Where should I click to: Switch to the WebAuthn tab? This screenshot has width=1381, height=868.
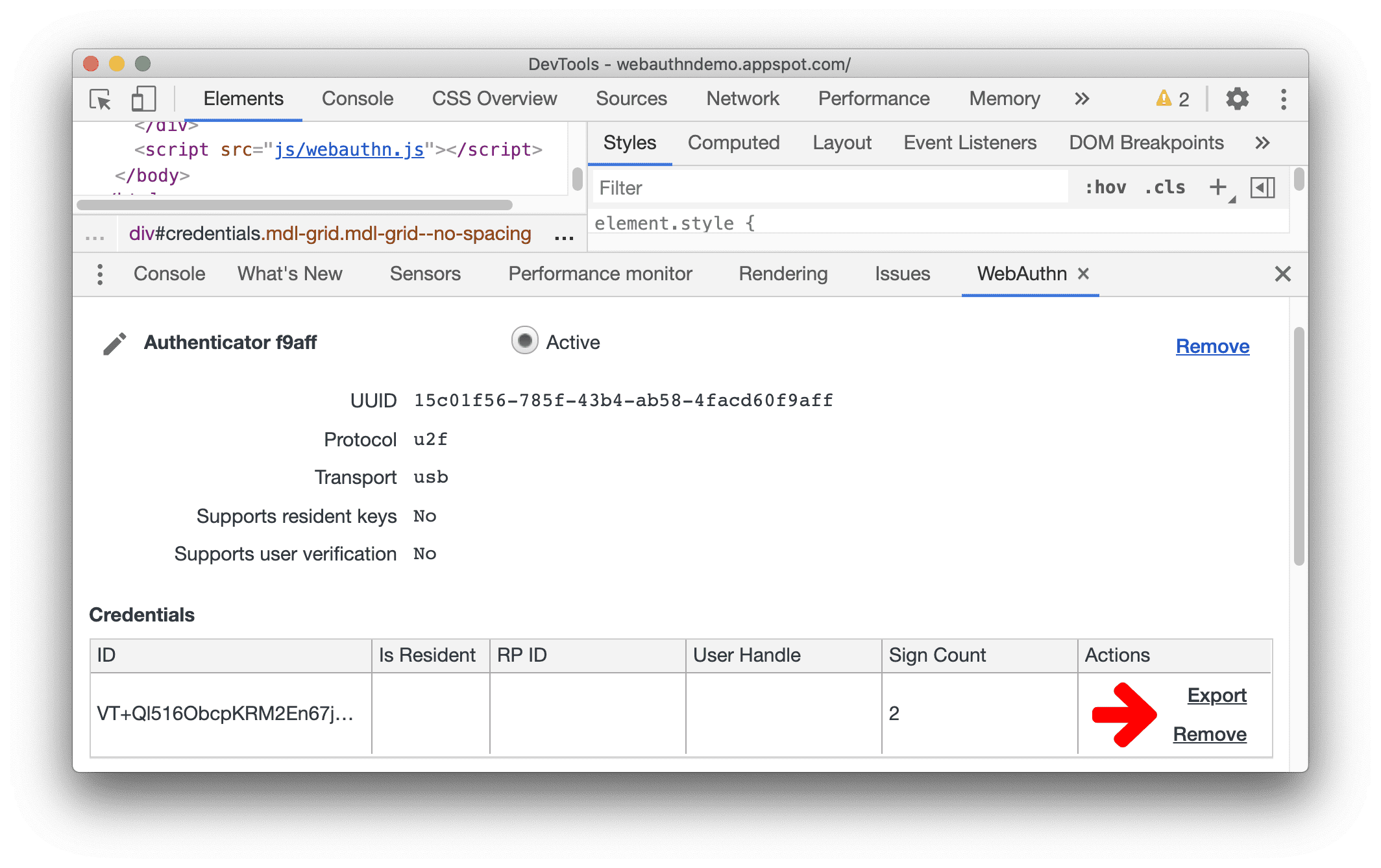(1019, 274)
